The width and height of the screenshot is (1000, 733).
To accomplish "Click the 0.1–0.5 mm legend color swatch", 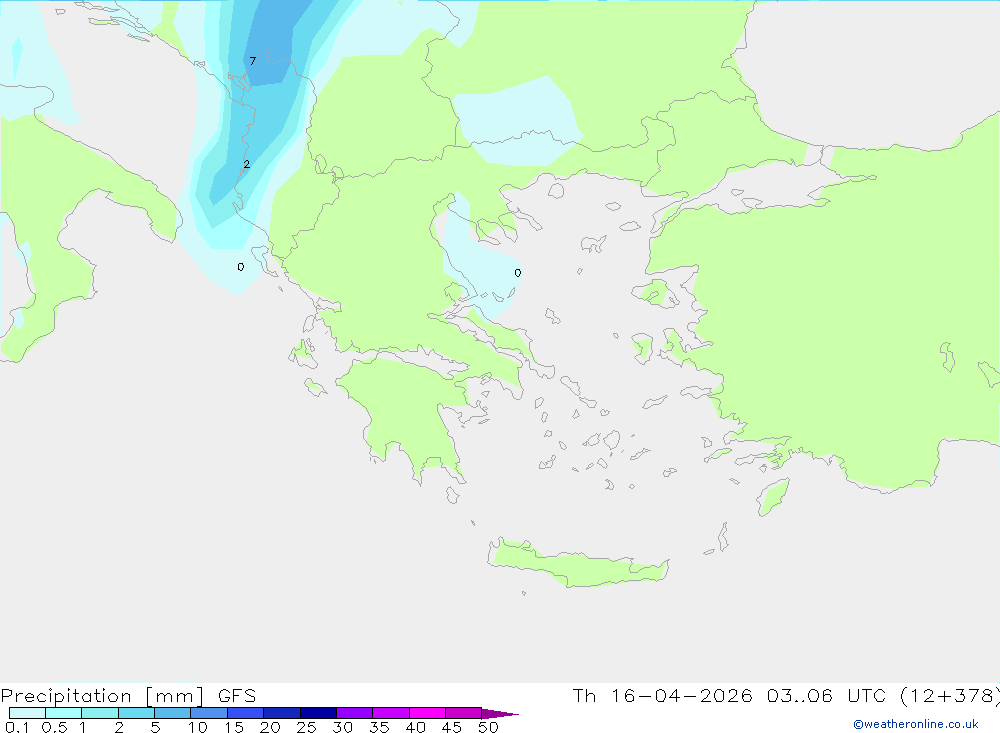I will point(27,713).
